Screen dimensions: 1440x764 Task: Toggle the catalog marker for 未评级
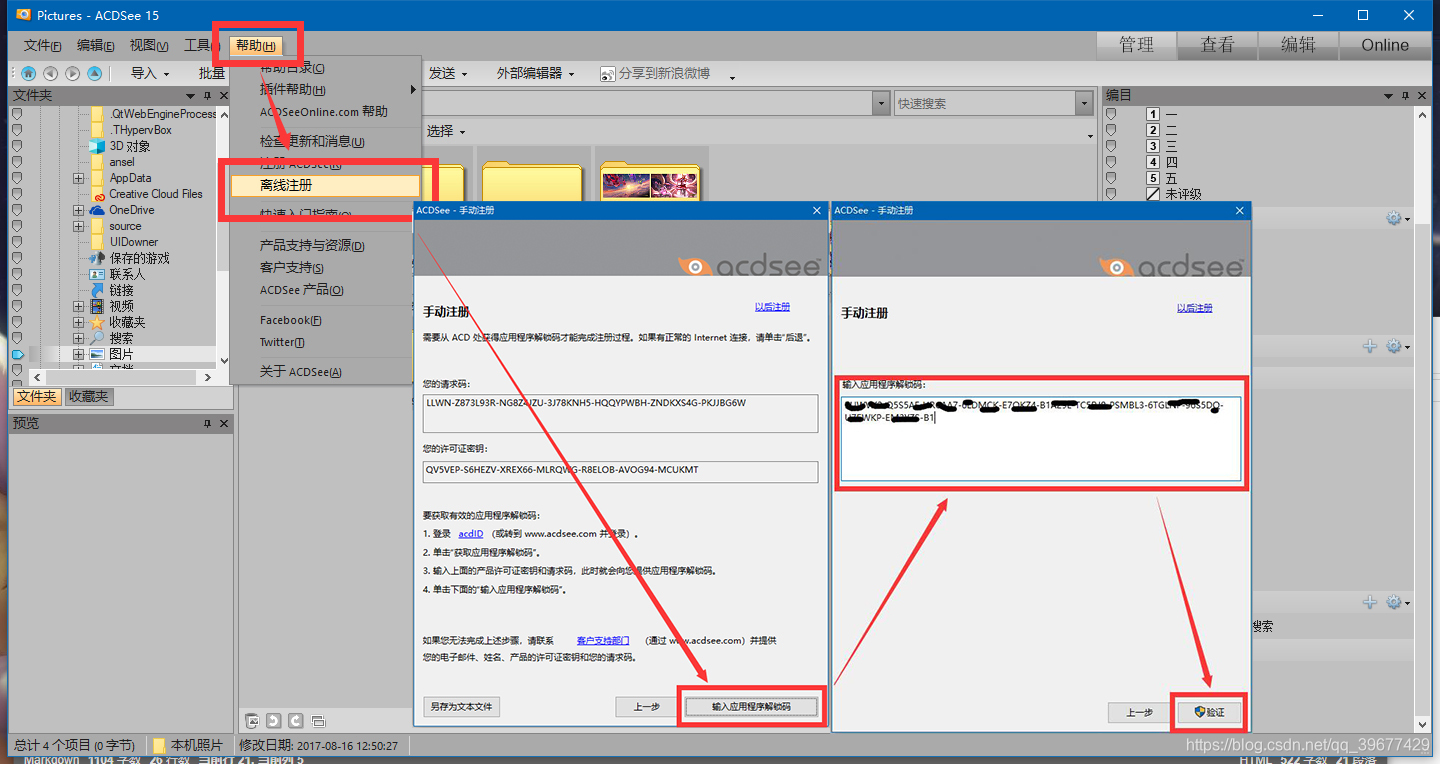(1112, 195)
